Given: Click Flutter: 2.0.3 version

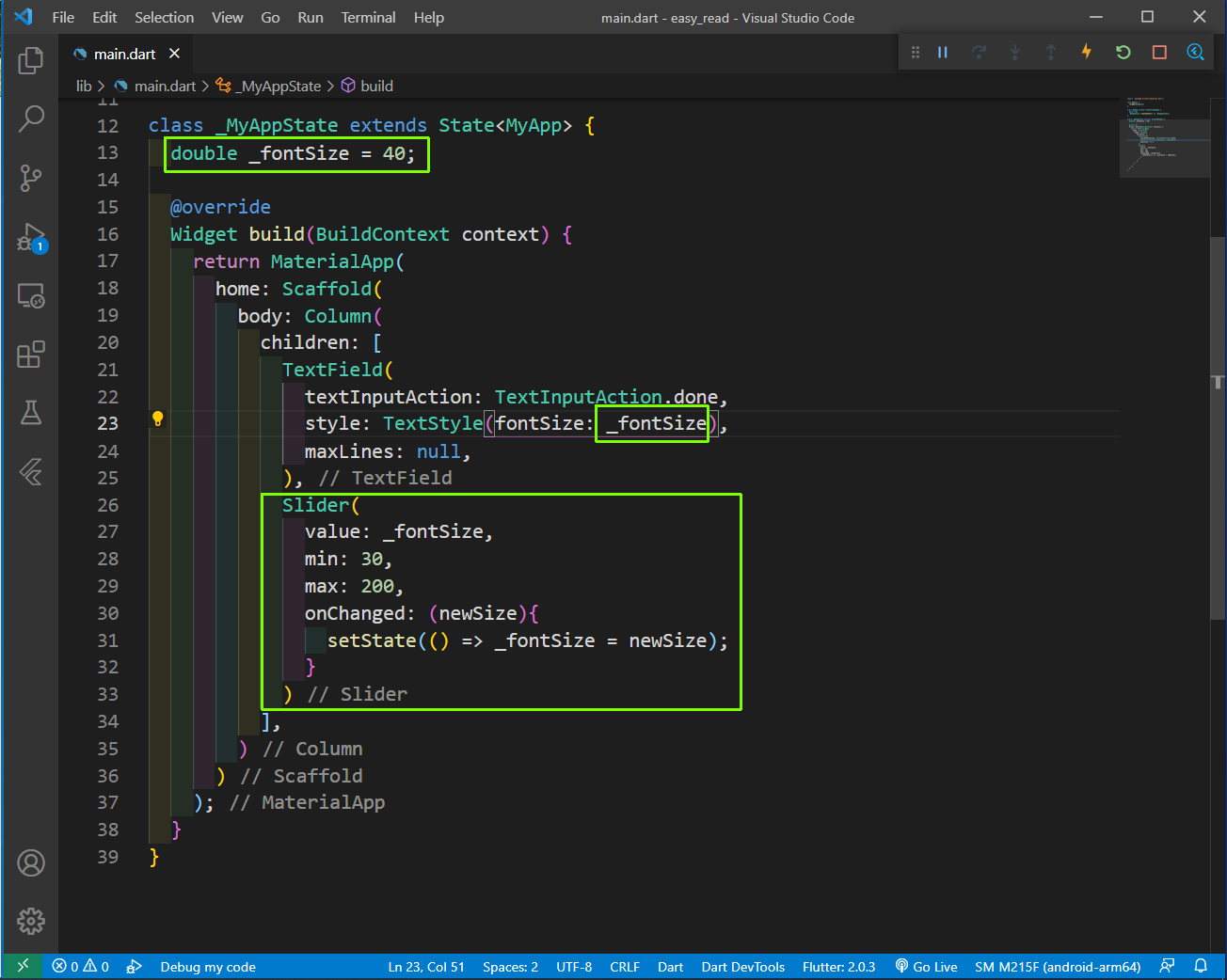Looking at the screenshot, I should click(838, 967).
